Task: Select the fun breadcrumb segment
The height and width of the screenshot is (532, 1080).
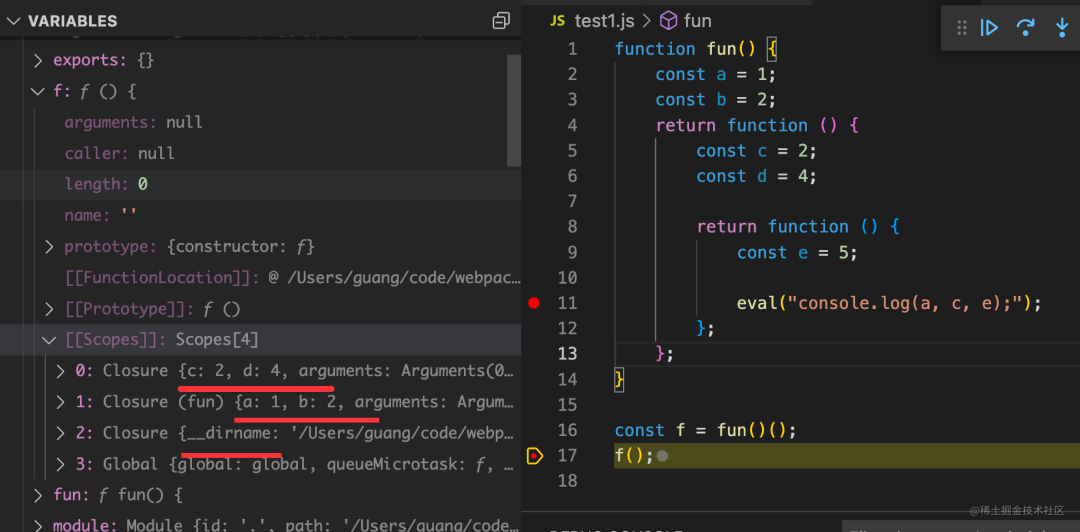Action: click(698, 21)
